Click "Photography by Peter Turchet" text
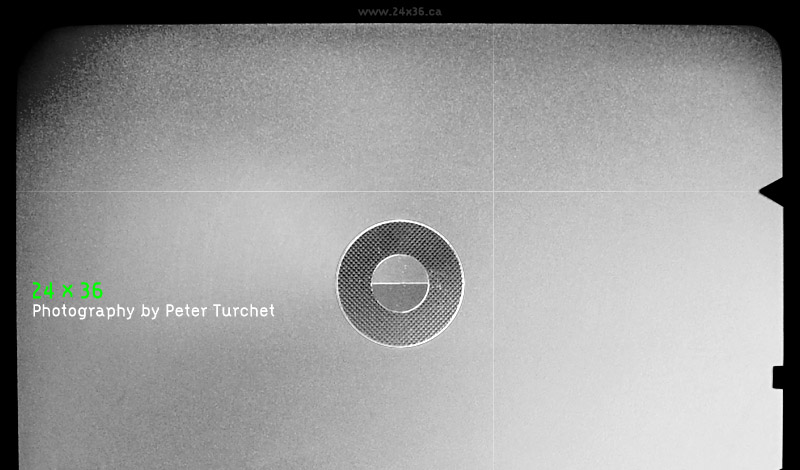Viewport: 800px width, 470px height. pos(154,311)
